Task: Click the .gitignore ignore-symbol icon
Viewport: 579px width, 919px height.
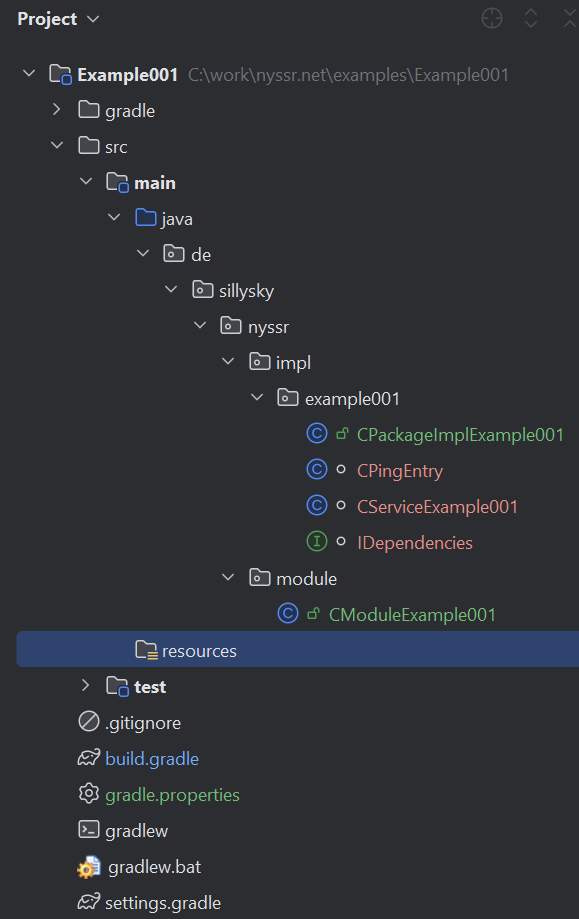Action: (88, 721)
